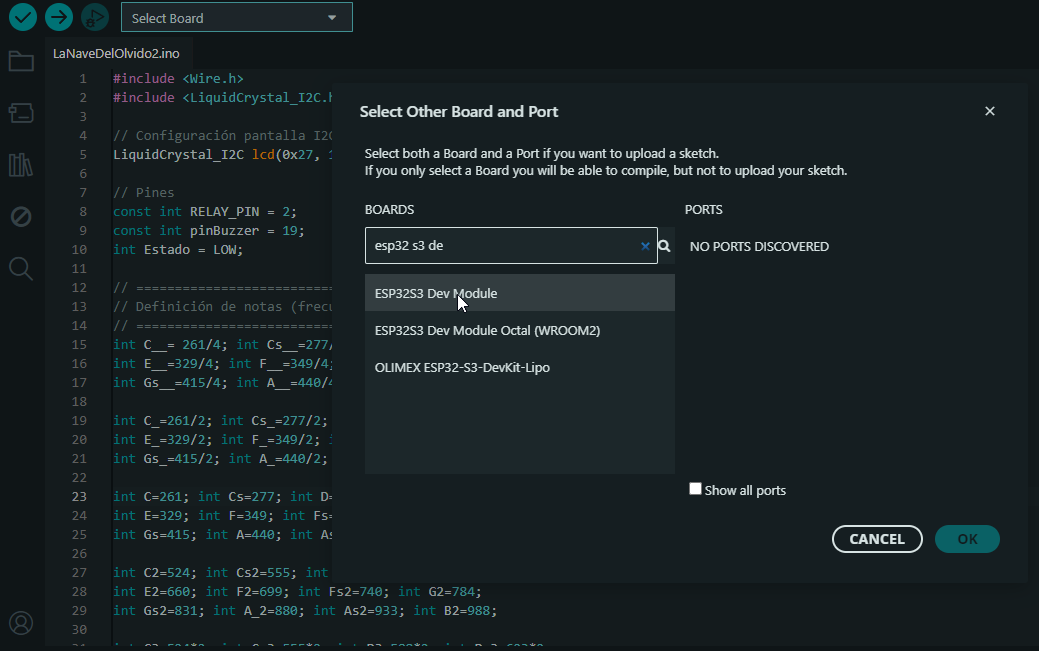Image resolution: width=1039 pixels, height=651 pixels.
Task: Open the Select Board dropdown
Action: [x=237, y=18]
